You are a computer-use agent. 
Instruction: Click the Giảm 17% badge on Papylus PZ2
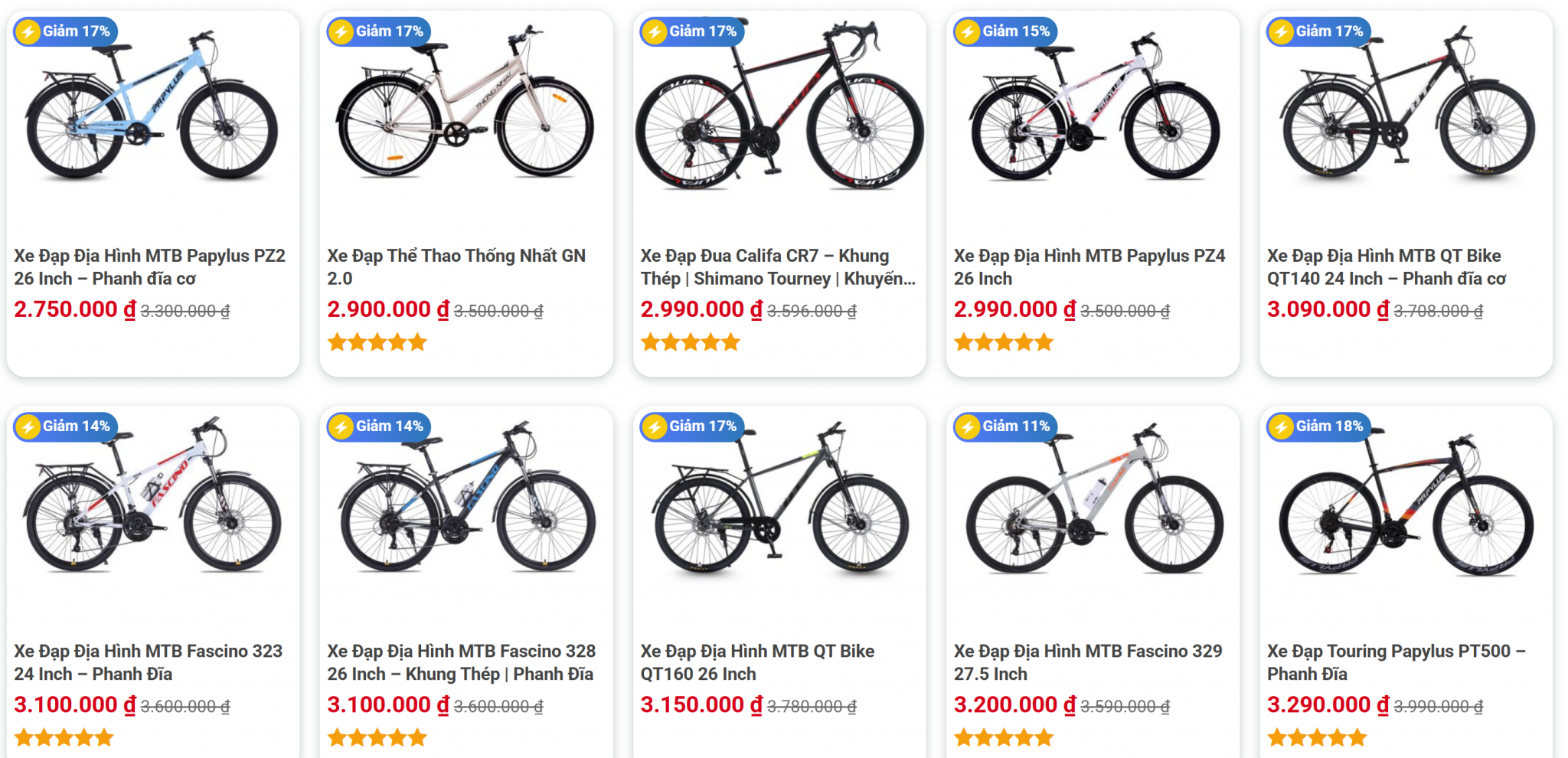point(66,31)
